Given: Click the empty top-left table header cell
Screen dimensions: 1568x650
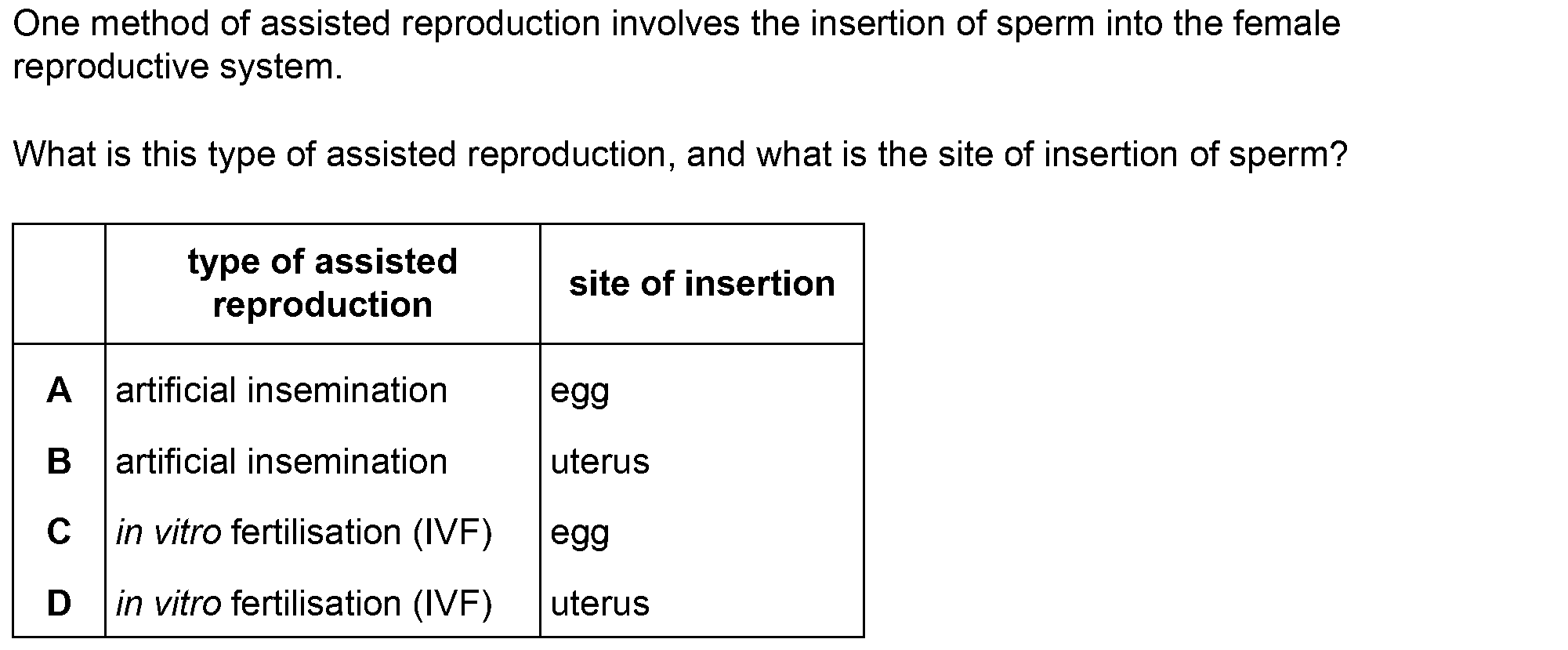Looking at the screenshot, I should coord(60,284).
